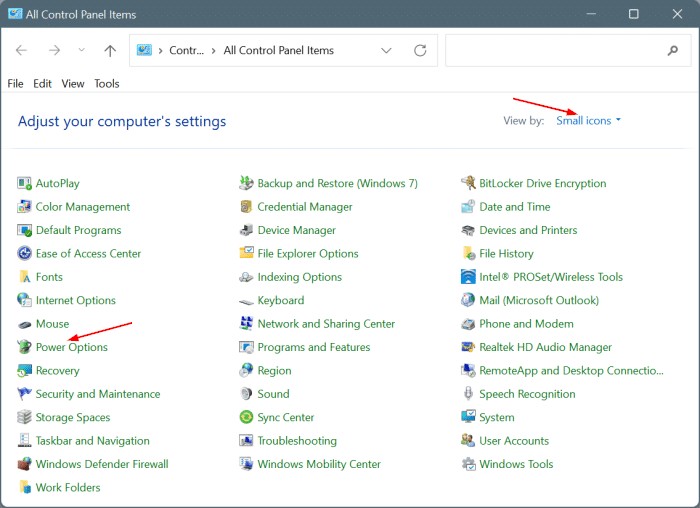This screenshot has width=700, height=508.
Task: Click the Credential Manager icon
Action: [x=246, y=207]
